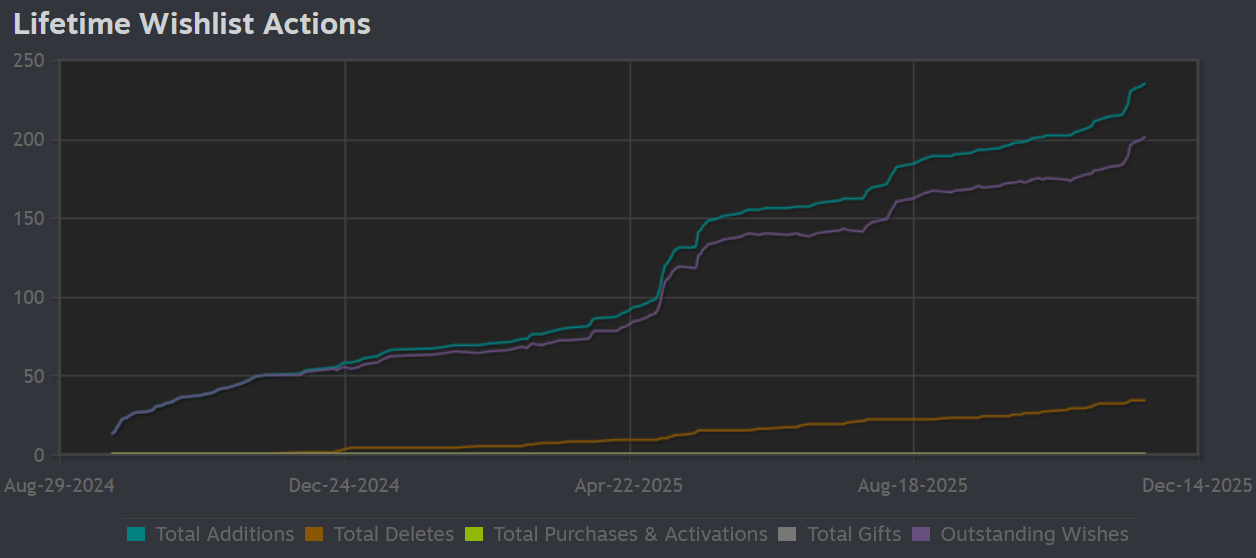The image size is (1256, 558).
Task: Click the Lifetime Wishlist Actions chart title
Action: [x=192, y=24]
